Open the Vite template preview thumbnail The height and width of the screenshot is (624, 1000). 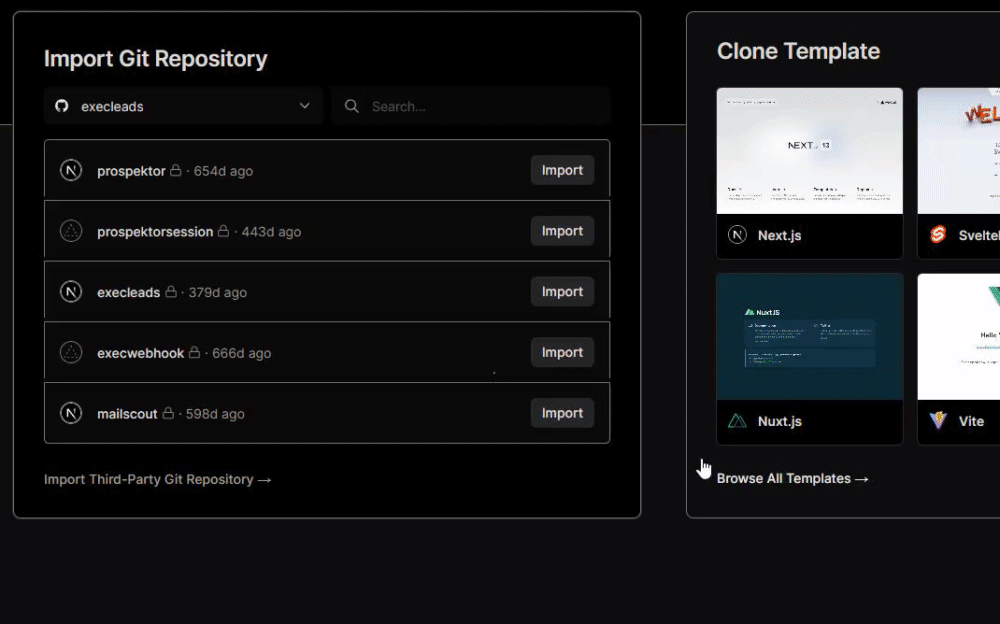point(959,337)
